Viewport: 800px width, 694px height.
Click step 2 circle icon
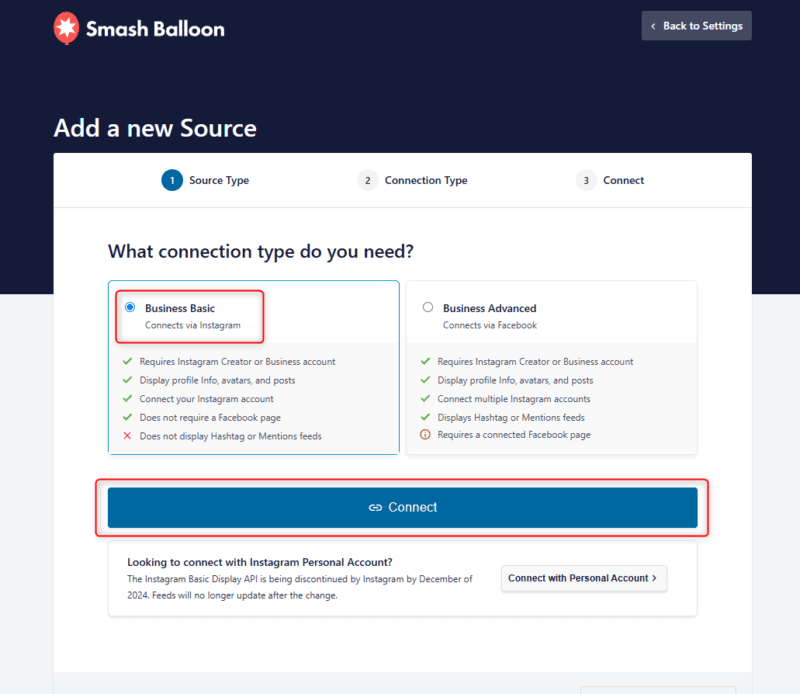[x=367, y=181]
